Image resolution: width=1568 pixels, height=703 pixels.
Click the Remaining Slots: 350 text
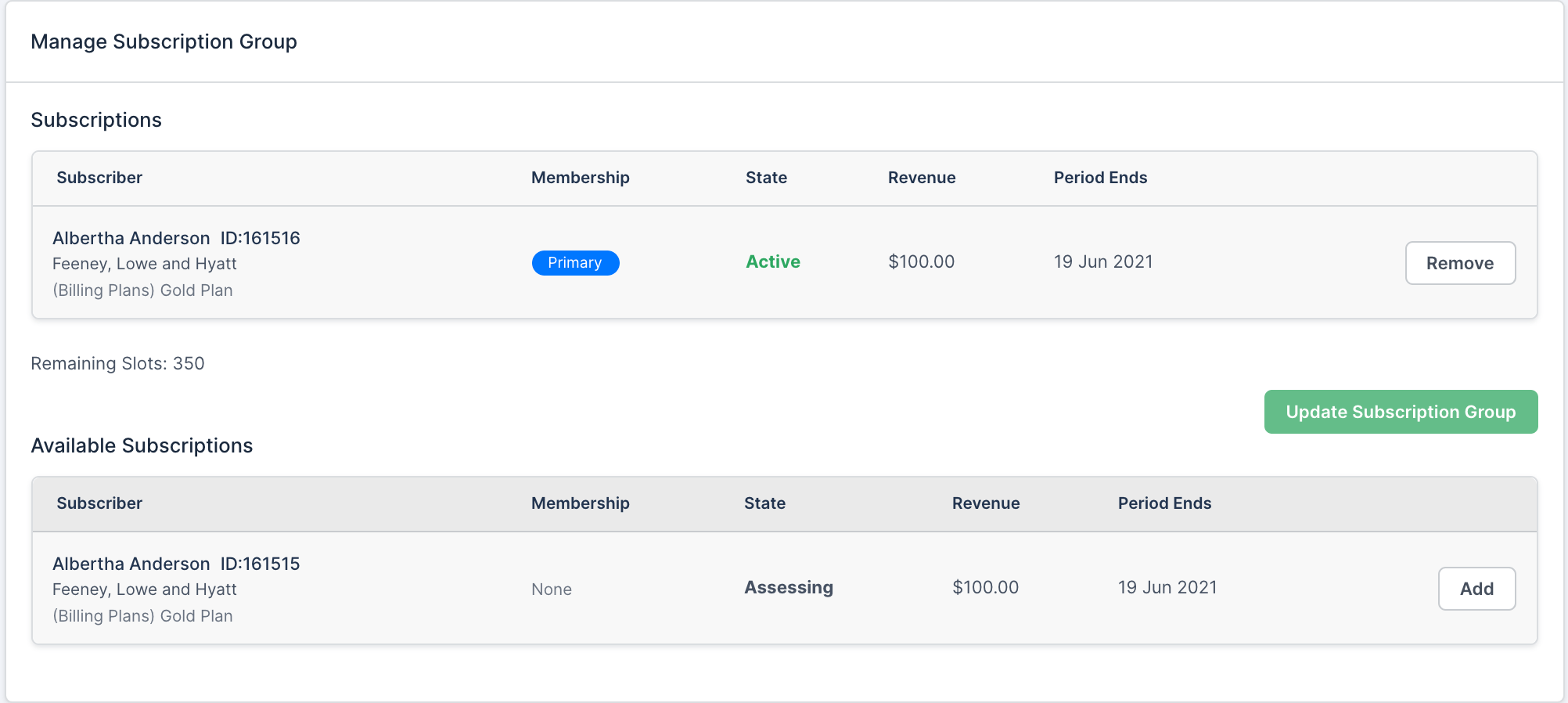pyautogui.click(x=117, y=364)
